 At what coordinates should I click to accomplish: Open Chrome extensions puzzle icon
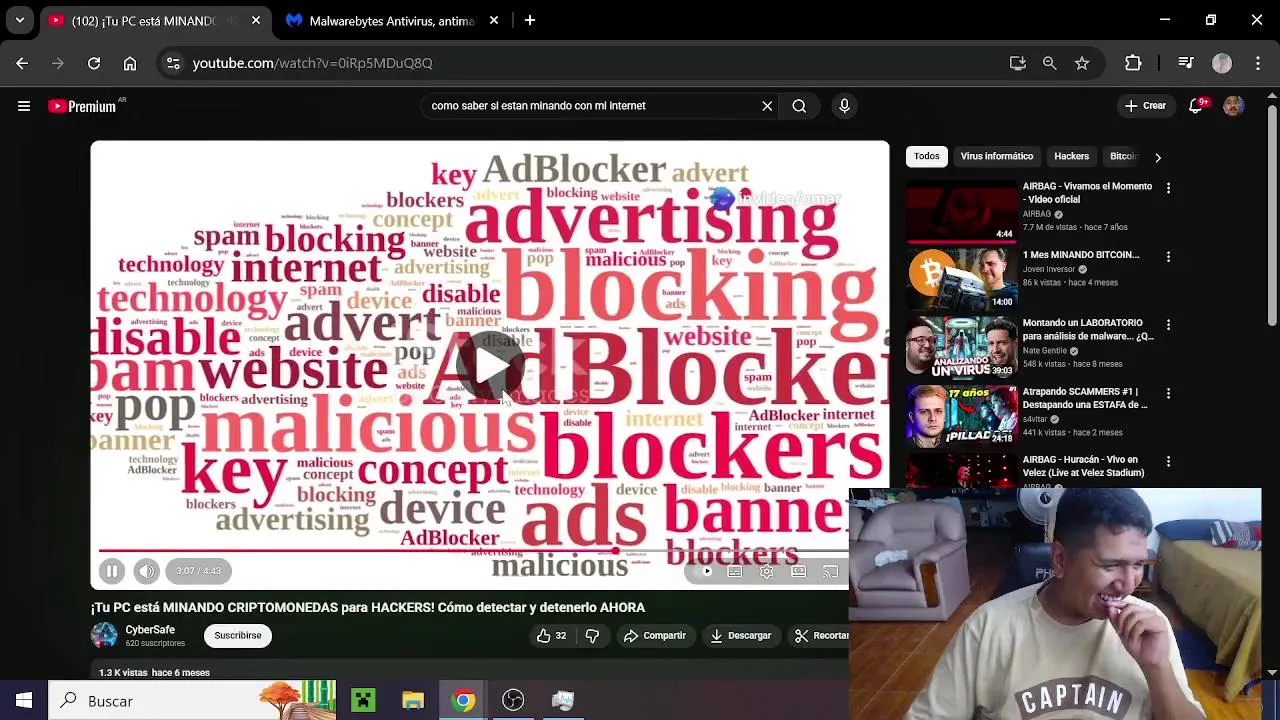1133,63
